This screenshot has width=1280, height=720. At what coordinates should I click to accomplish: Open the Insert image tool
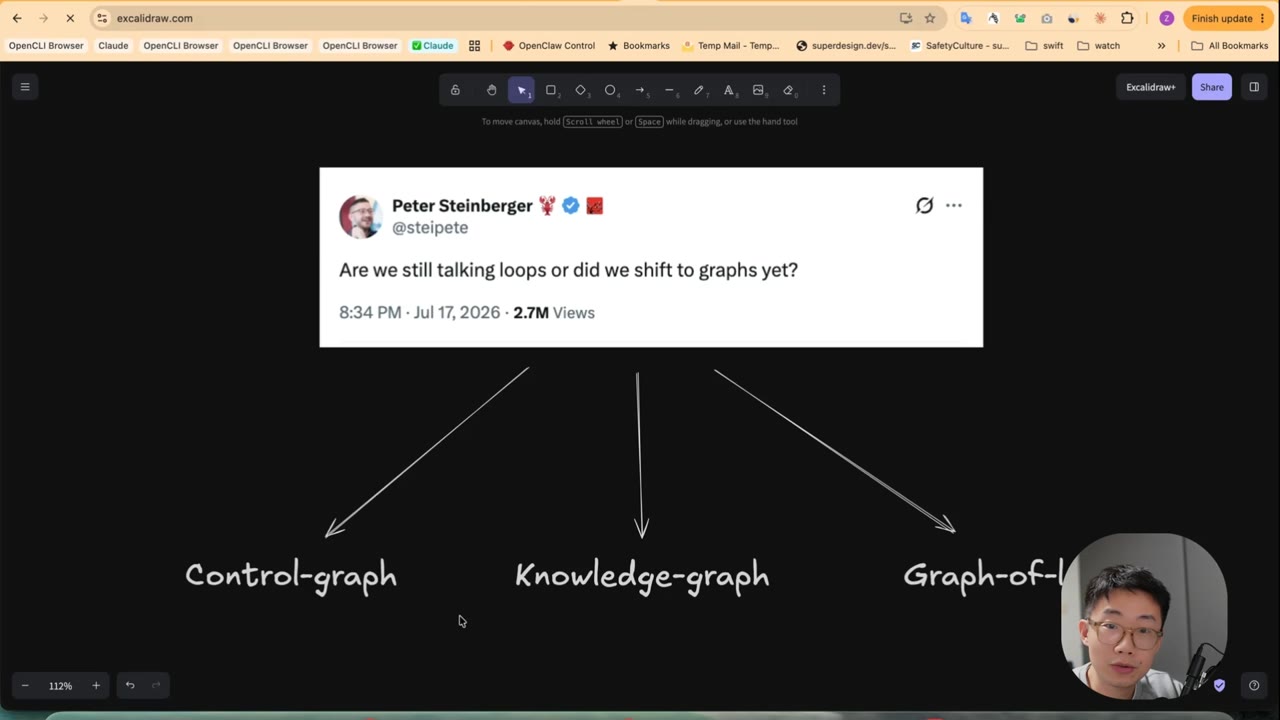click(758, 90)
